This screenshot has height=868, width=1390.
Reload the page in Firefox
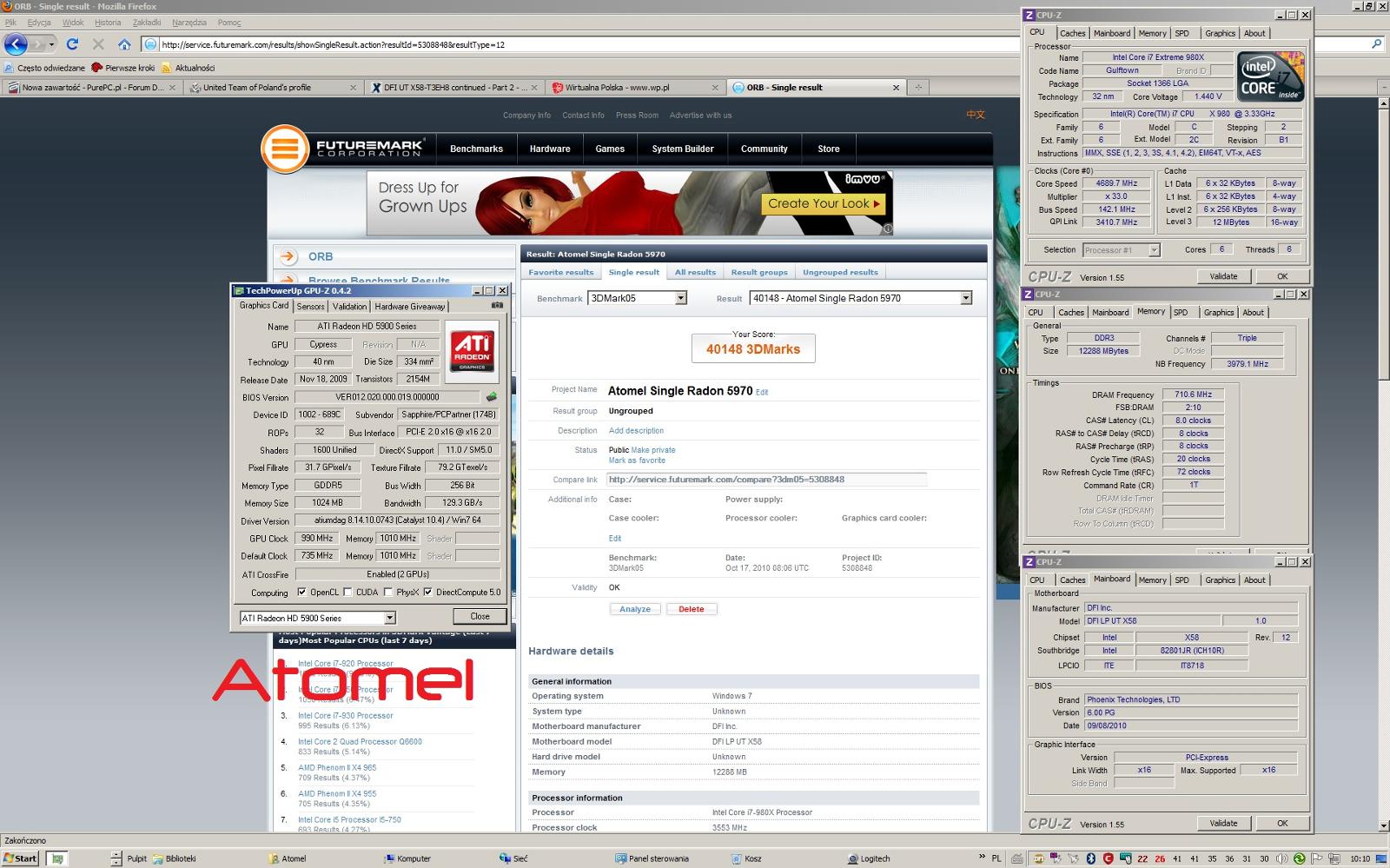72,44
